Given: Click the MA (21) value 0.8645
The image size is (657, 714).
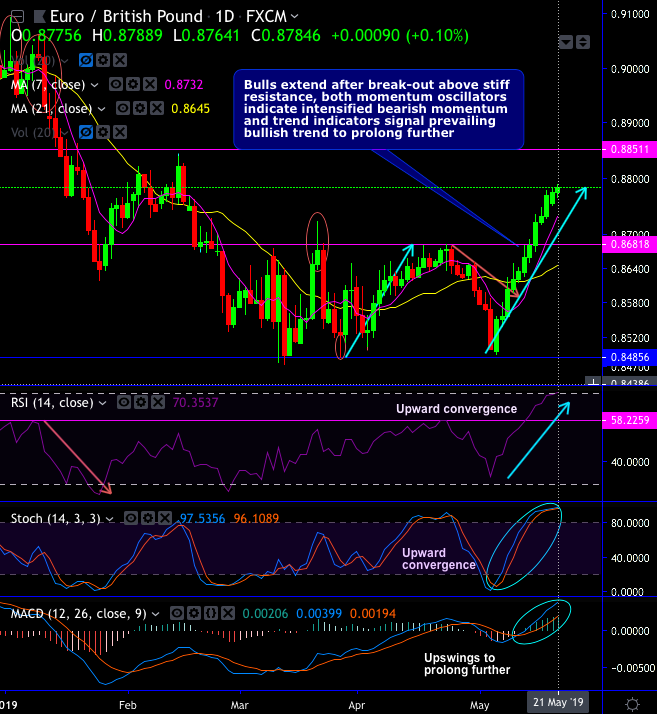Looking at the screenshot, I should click(x=190, y=109).
